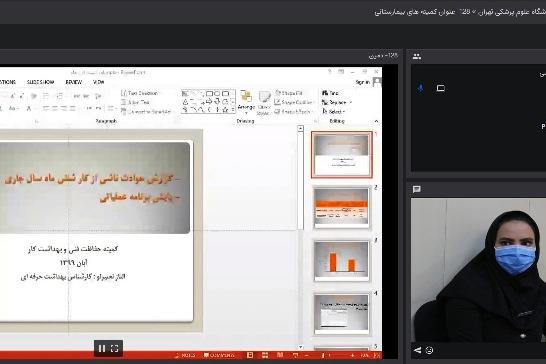546x364 pixels.
Task: Collapse the ribbon with the caret arrow
Action: coord(376,121)
